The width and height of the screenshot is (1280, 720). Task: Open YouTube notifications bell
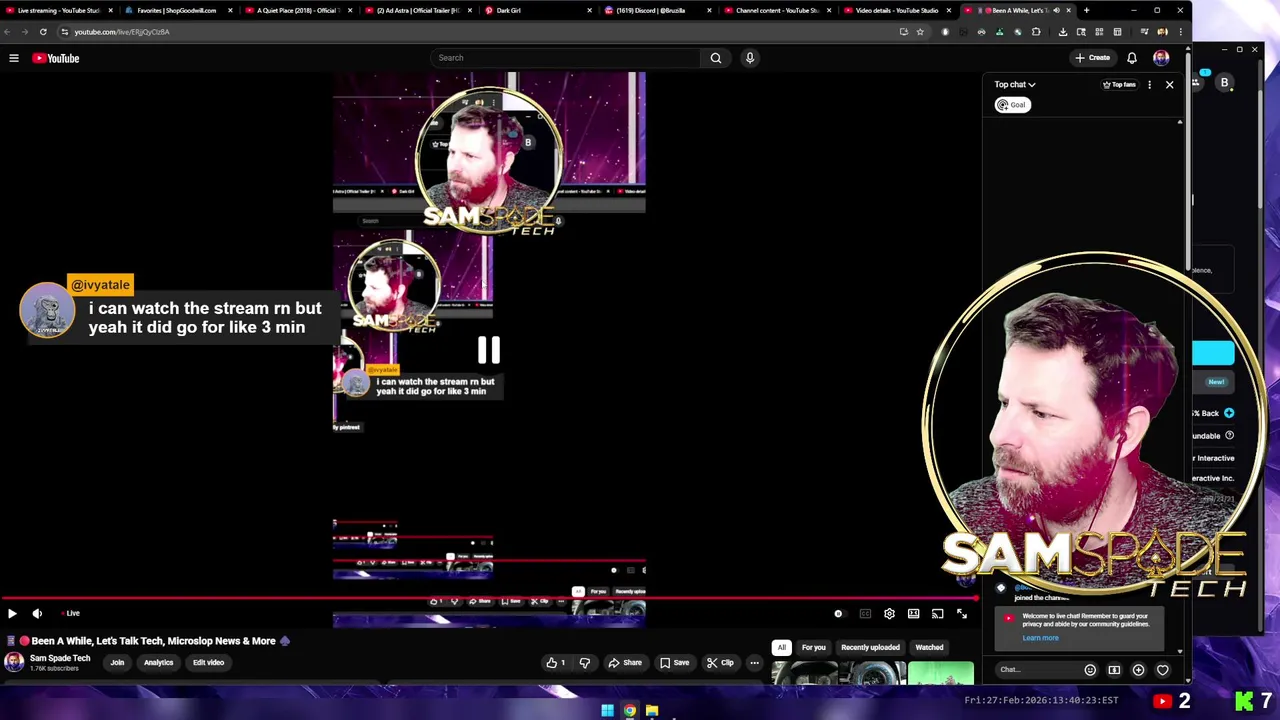[1132, 58]
